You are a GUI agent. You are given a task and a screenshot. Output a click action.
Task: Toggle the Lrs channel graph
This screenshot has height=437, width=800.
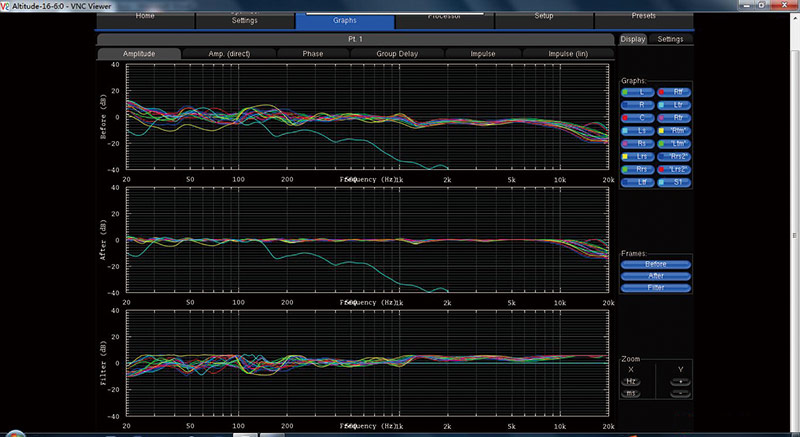[638, 157]
